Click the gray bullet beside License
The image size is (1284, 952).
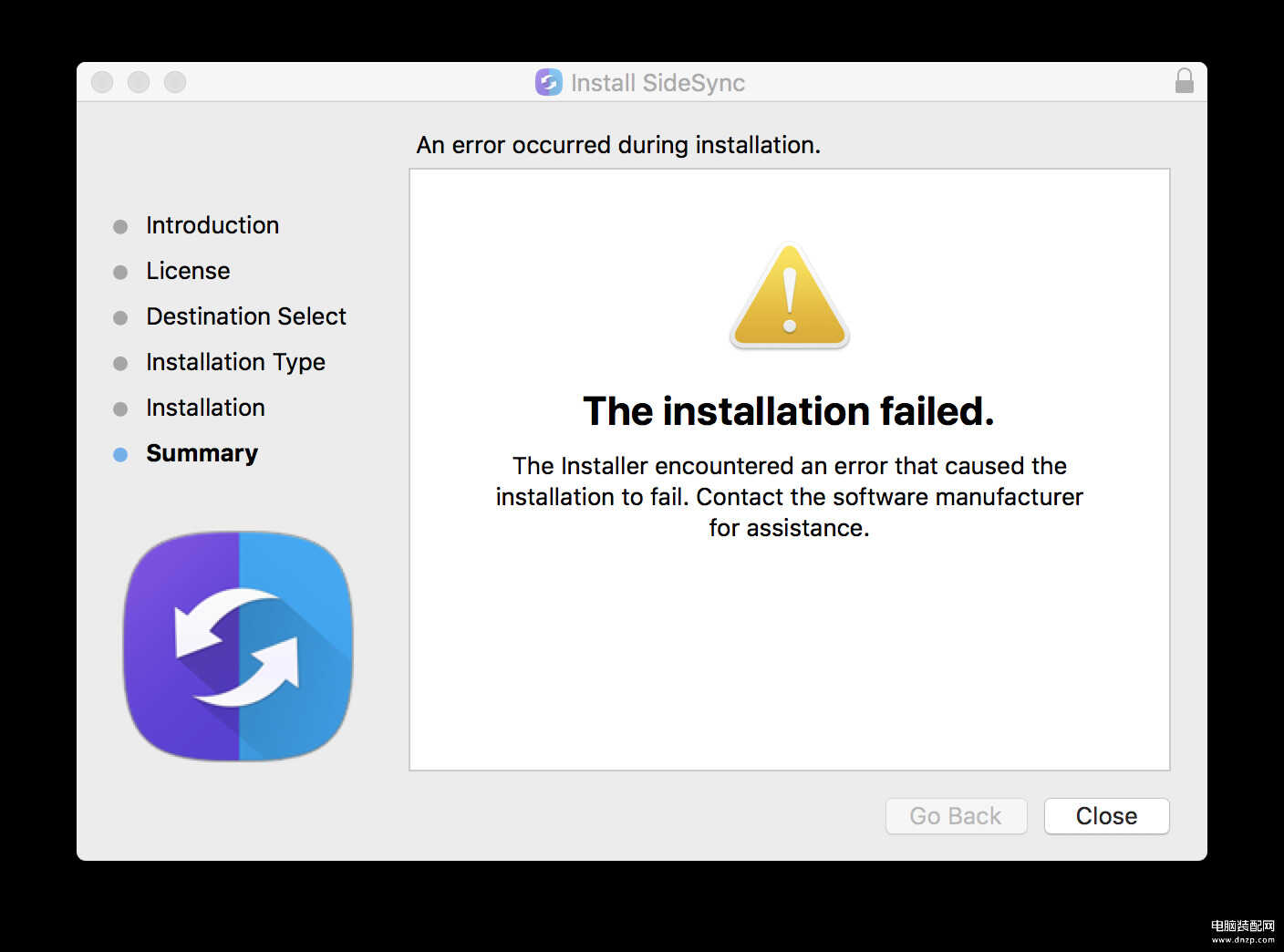click(x=120, y=272)
